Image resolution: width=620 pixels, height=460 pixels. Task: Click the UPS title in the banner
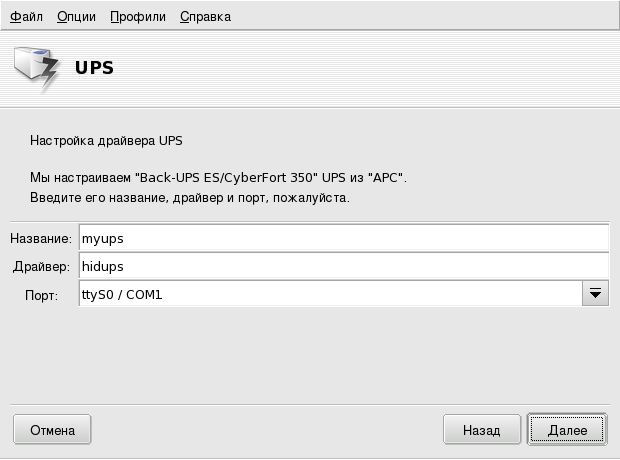click(95, 69)
